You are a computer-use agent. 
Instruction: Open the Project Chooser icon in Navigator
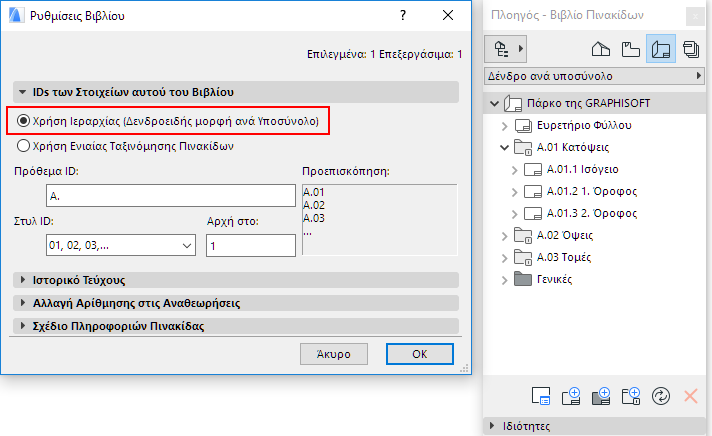tap(501, 49)
